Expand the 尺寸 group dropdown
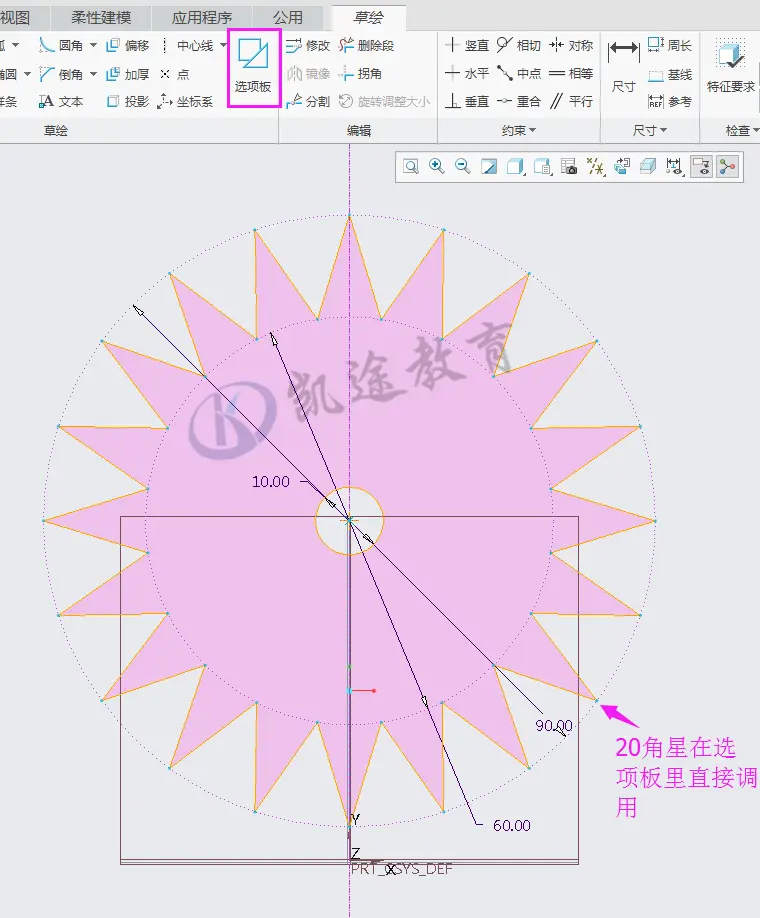Screen dimensions: 760x918 [x=649, y=131]
